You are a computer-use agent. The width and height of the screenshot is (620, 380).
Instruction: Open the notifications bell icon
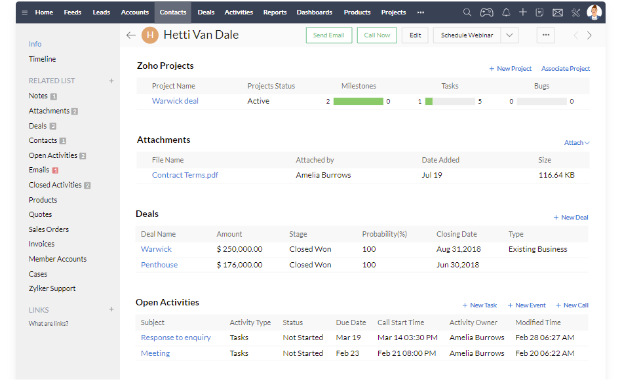pos(506,12)
